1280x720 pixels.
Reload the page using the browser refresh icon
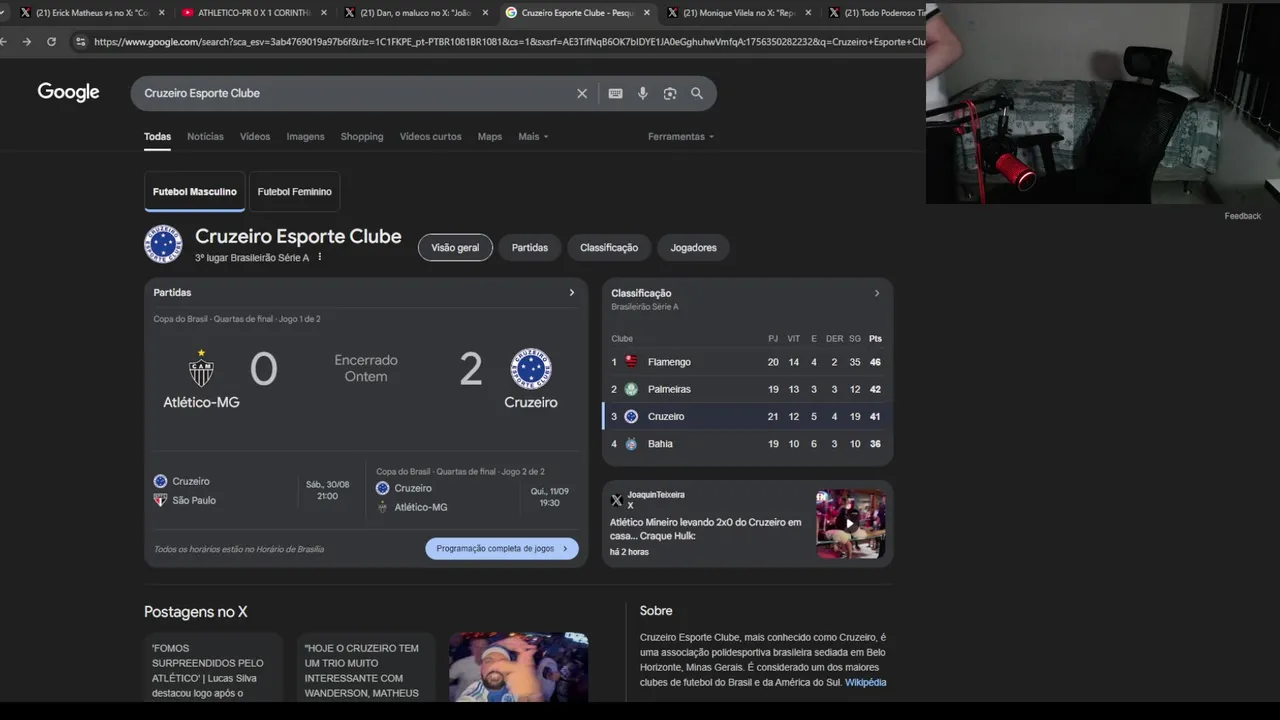point(51,42)
